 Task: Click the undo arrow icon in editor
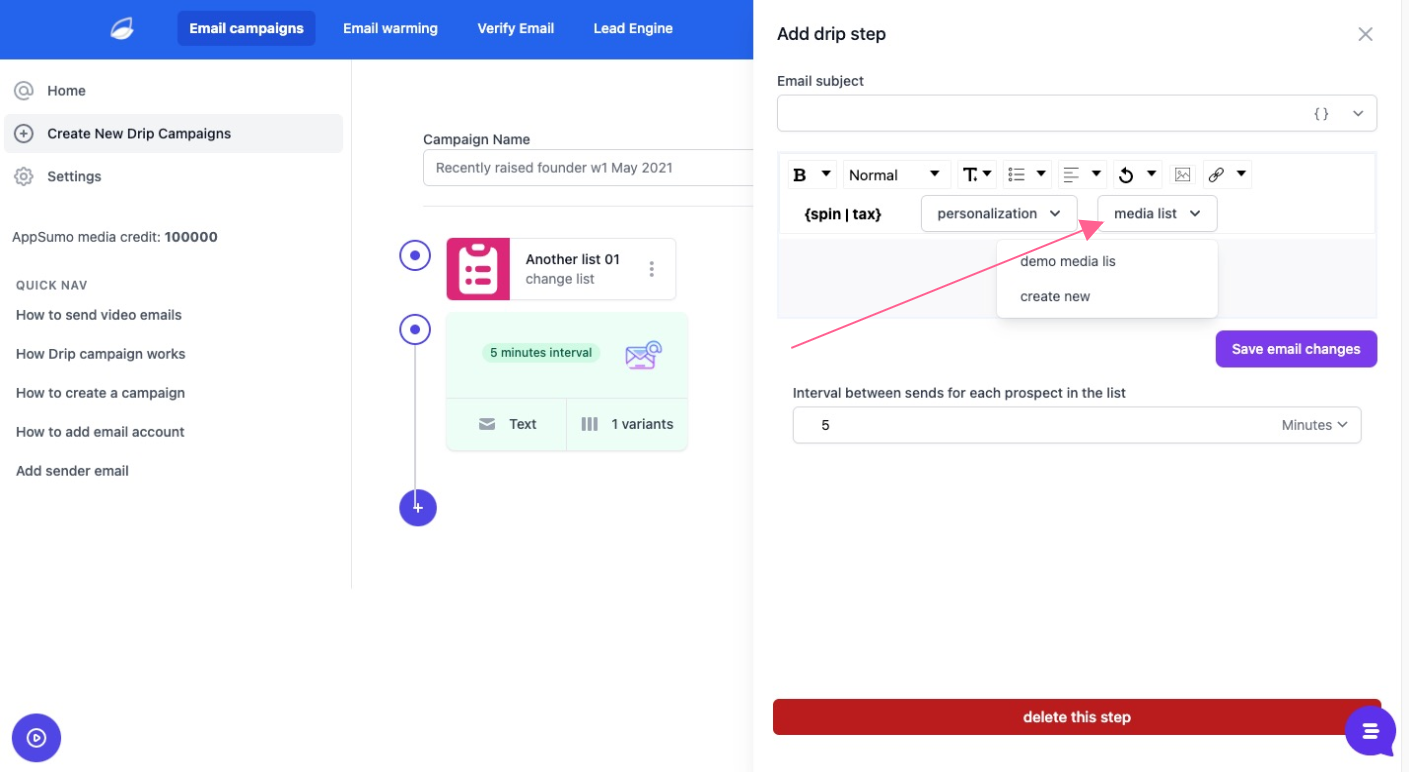(x=1126, y=175)
